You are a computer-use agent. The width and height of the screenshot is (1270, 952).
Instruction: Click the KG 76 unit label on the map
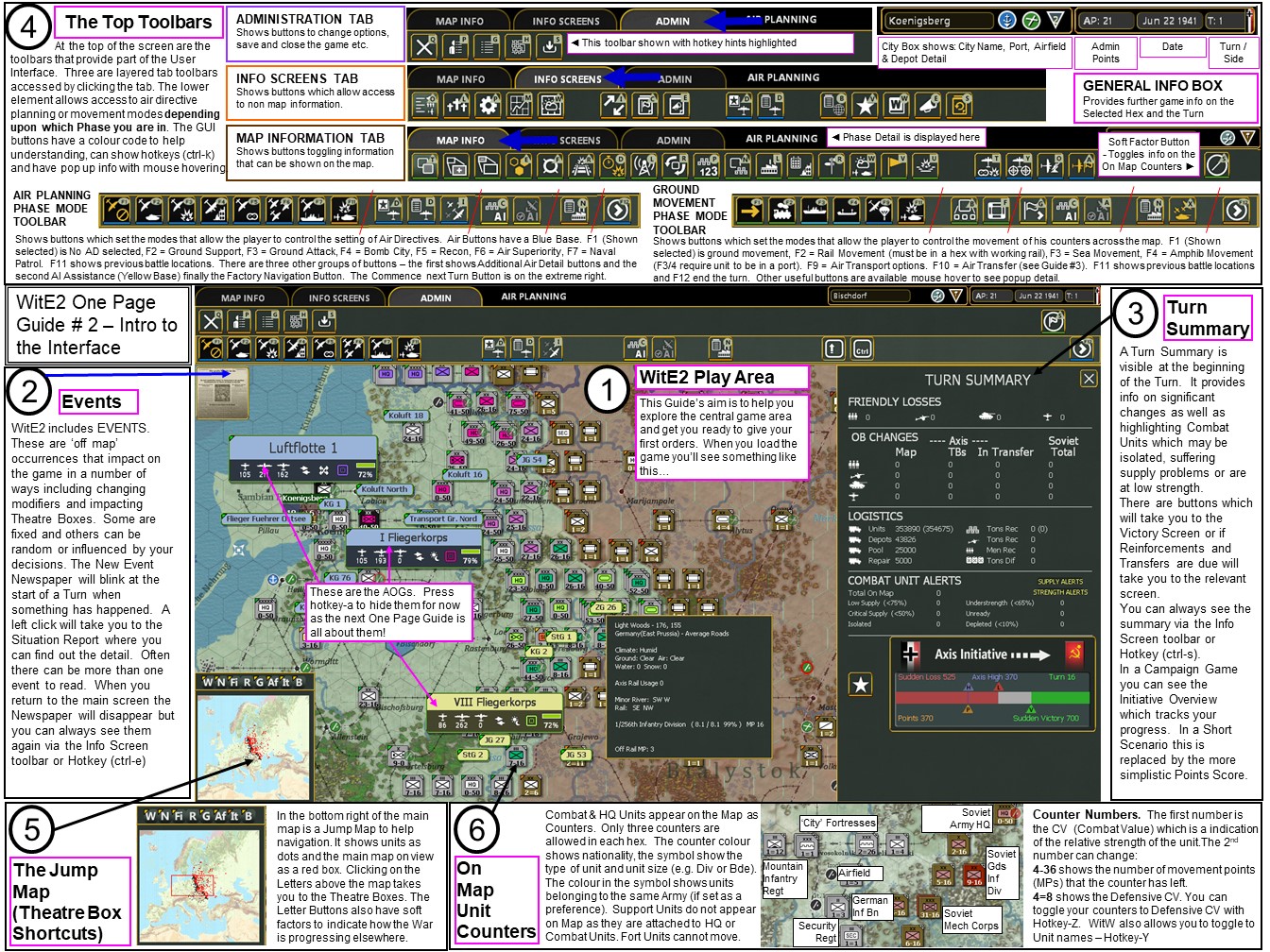tap(339, 577)
